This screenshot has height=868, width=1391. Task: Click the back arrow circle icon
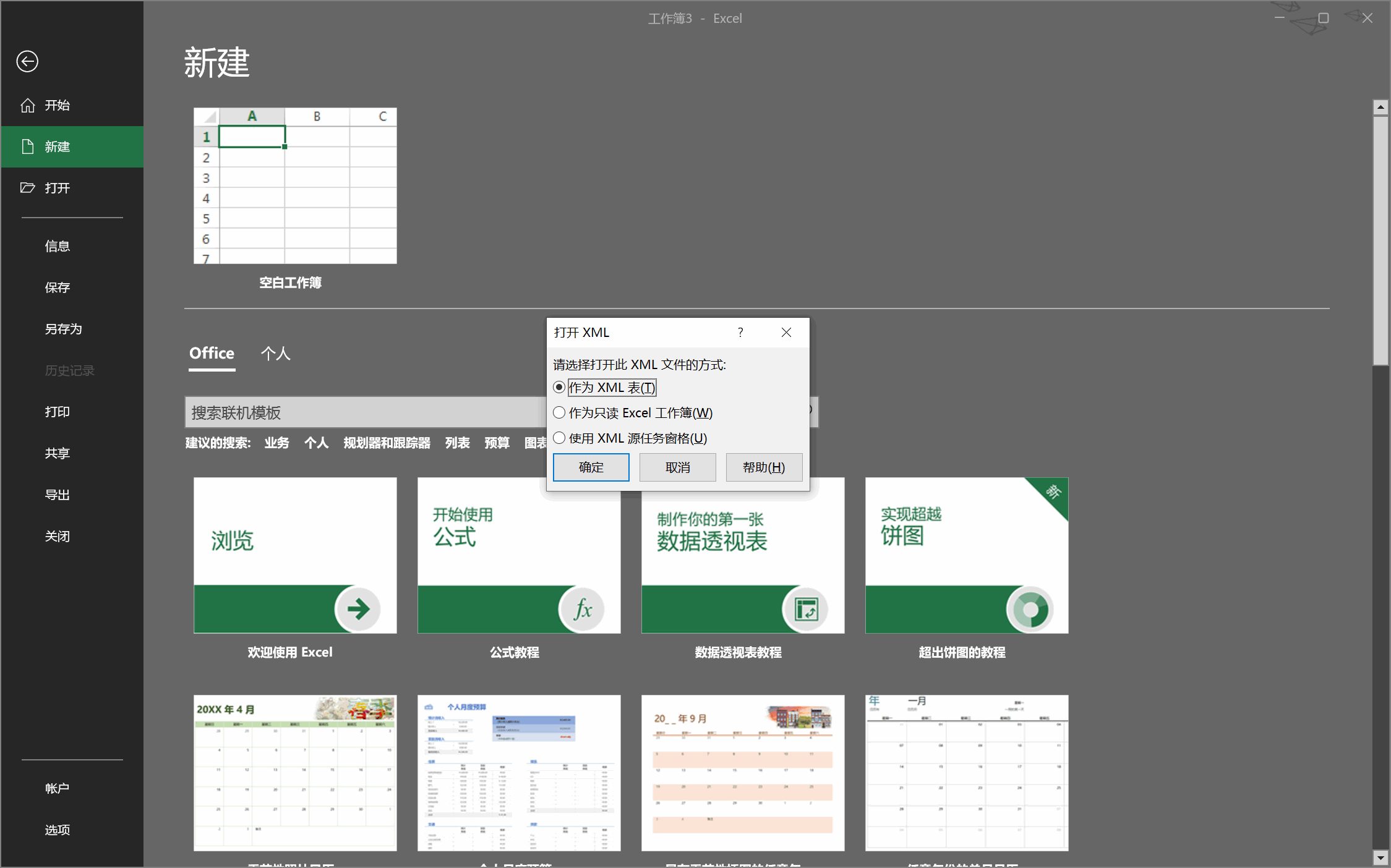point(27,61)
